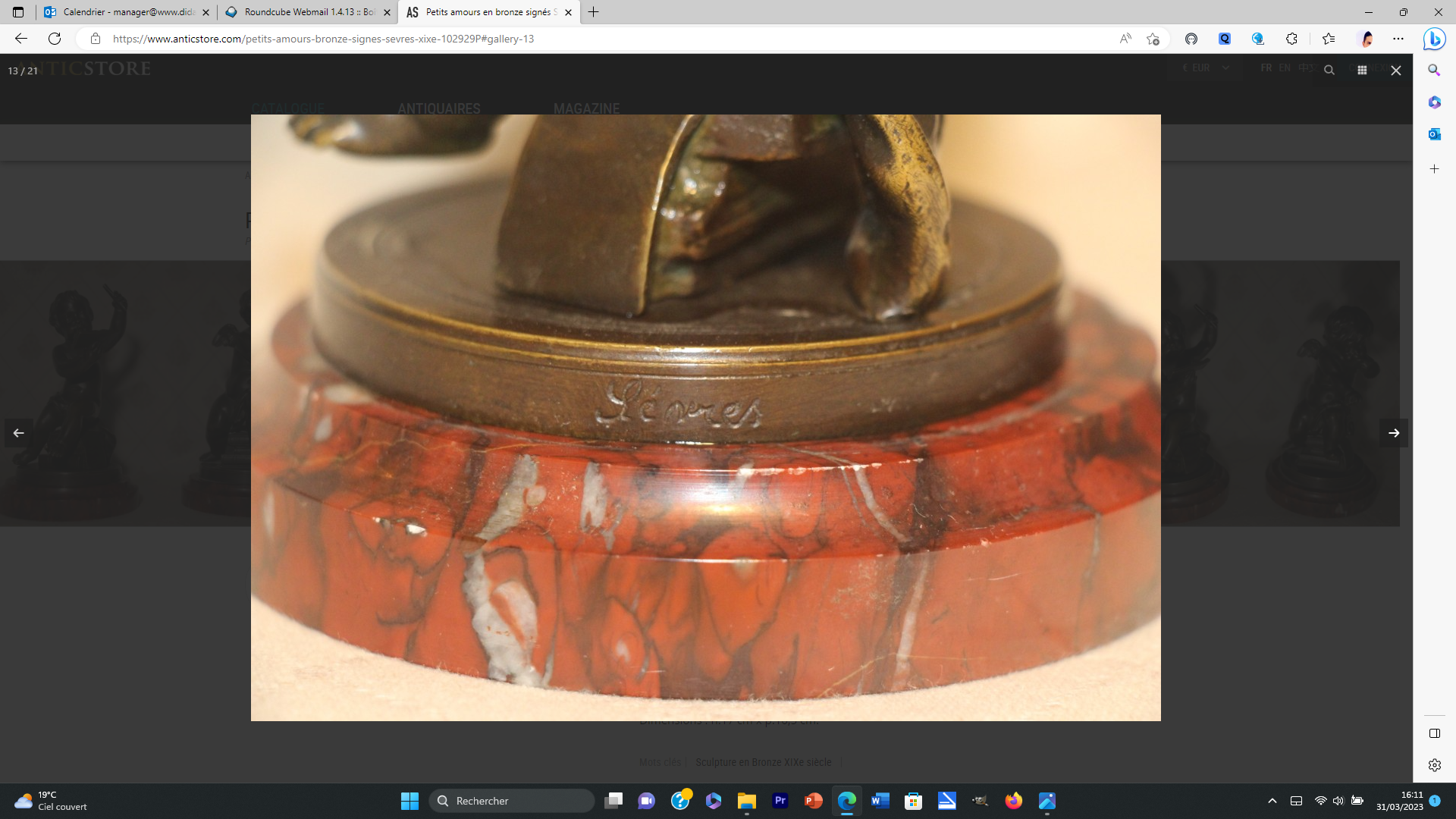Open the weather widget Ciel couvert
Viewport: 1456px width, 819px height.
point(51,801)
